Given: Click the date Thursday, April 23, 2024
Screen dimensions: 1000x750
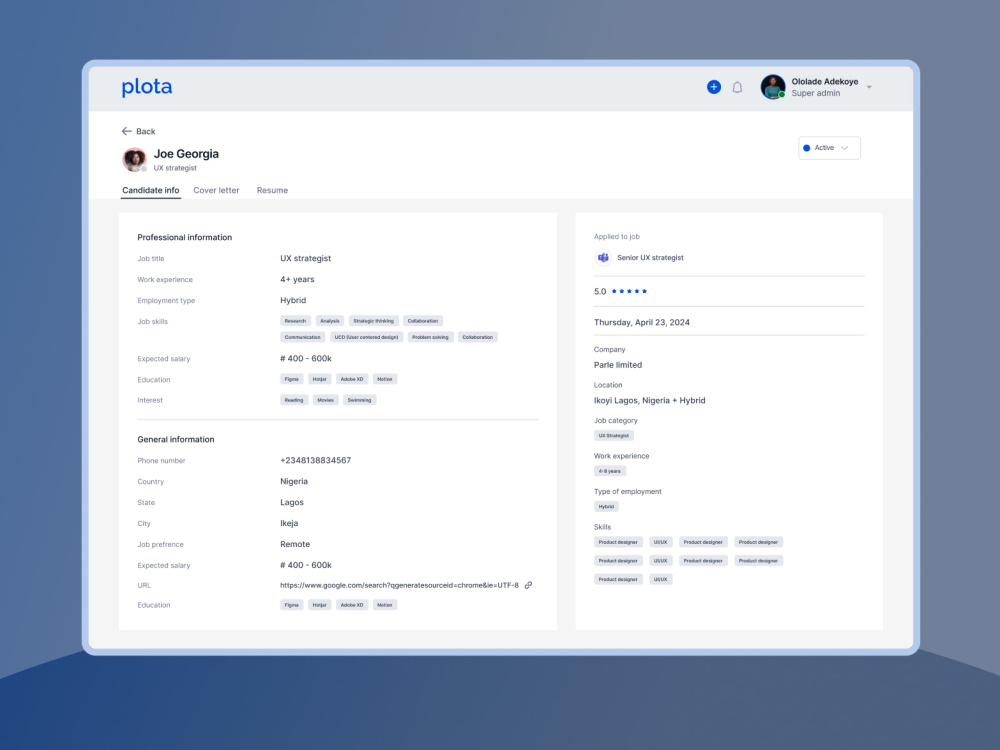Looking at the screenshot, I should (x=642, y=322).
